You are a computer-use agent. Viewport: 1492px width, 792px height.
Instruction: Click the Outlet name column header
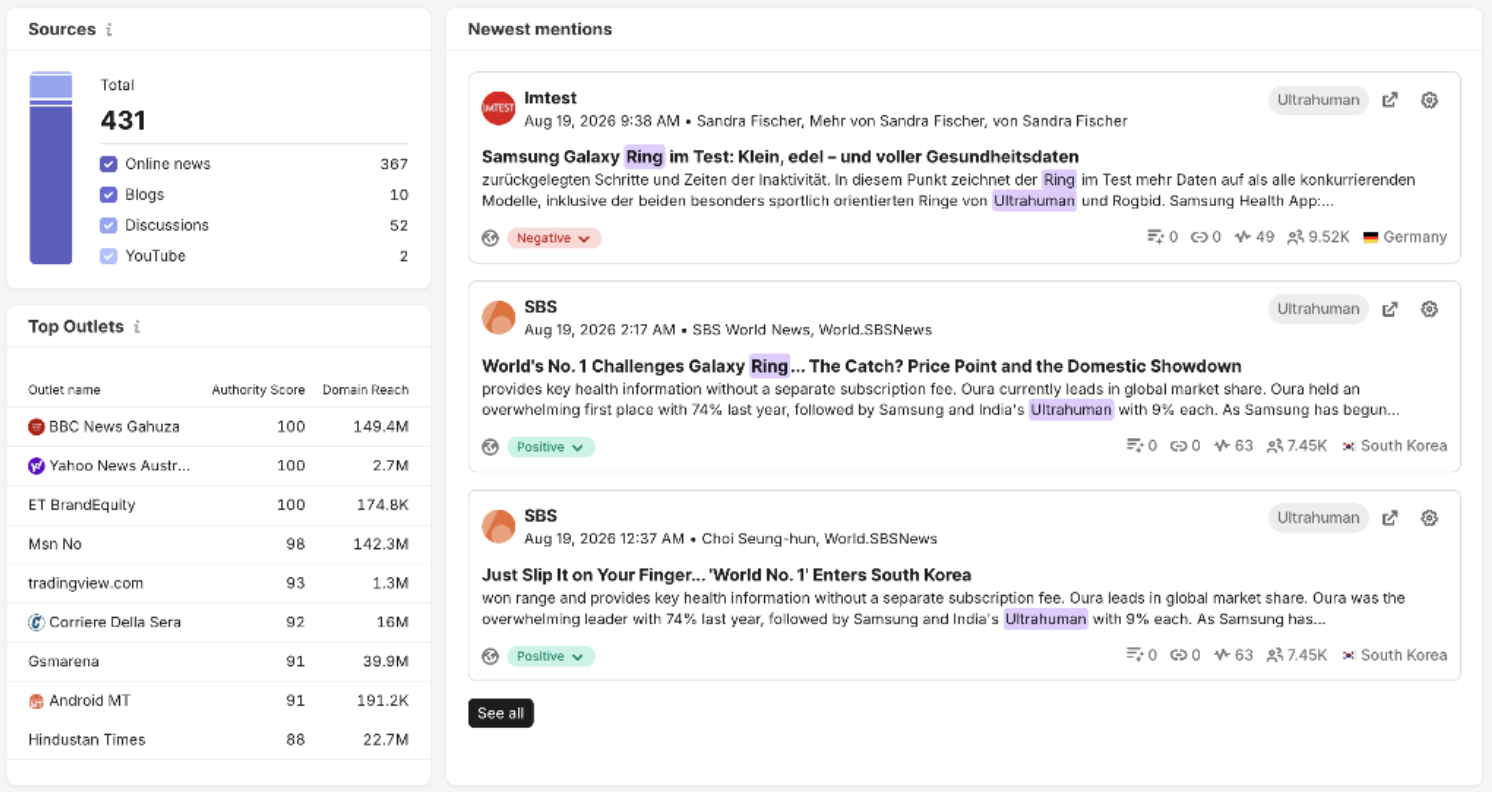pos(64,390)
